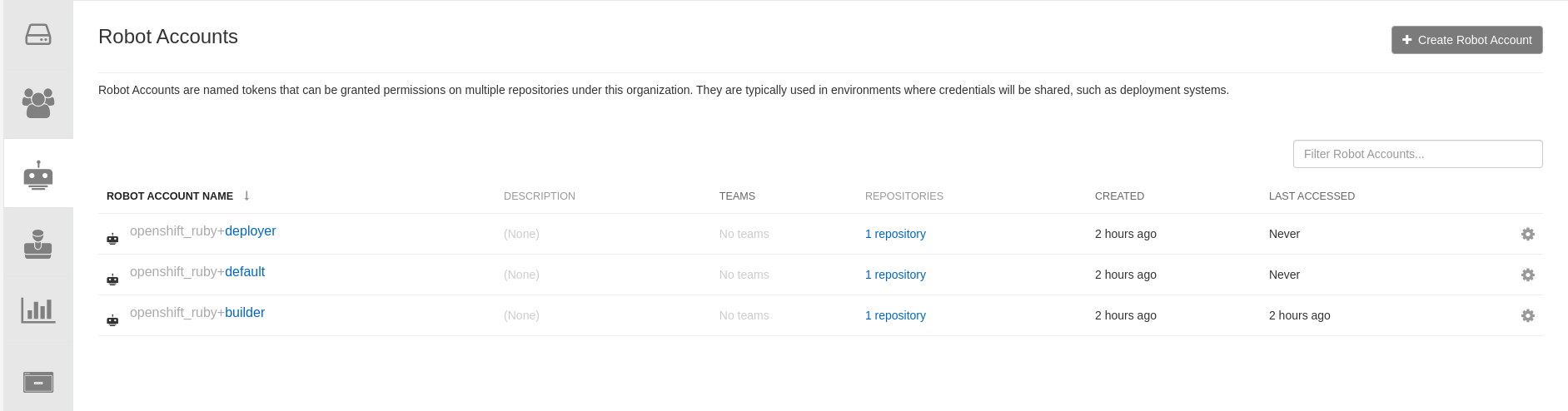
Task: View the deployer robot's 1 repository link
Action: point(895,234)
